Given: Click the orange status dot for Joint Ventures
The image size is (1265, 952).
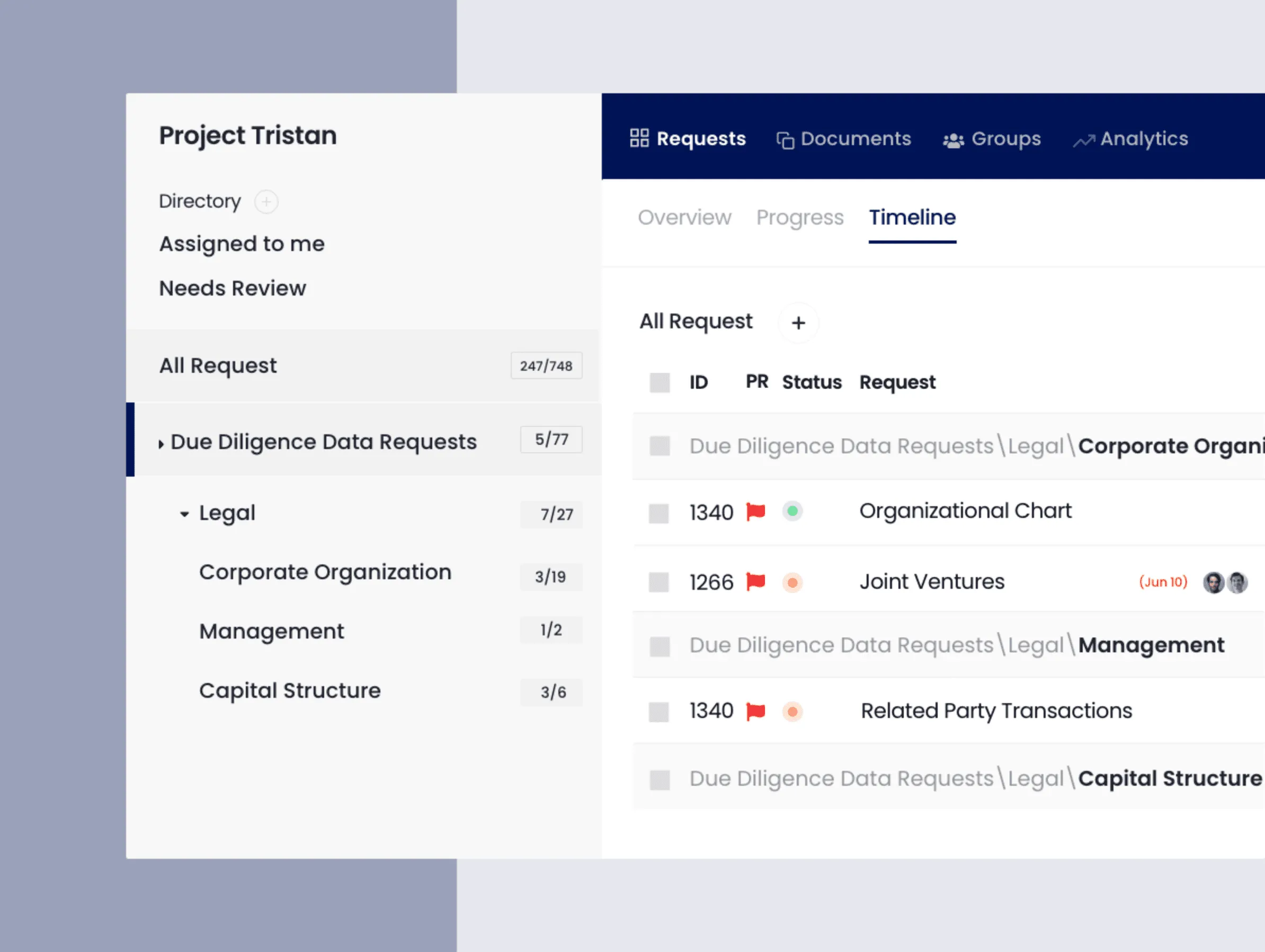Looking at the screenshot, I should pos(792,582).
